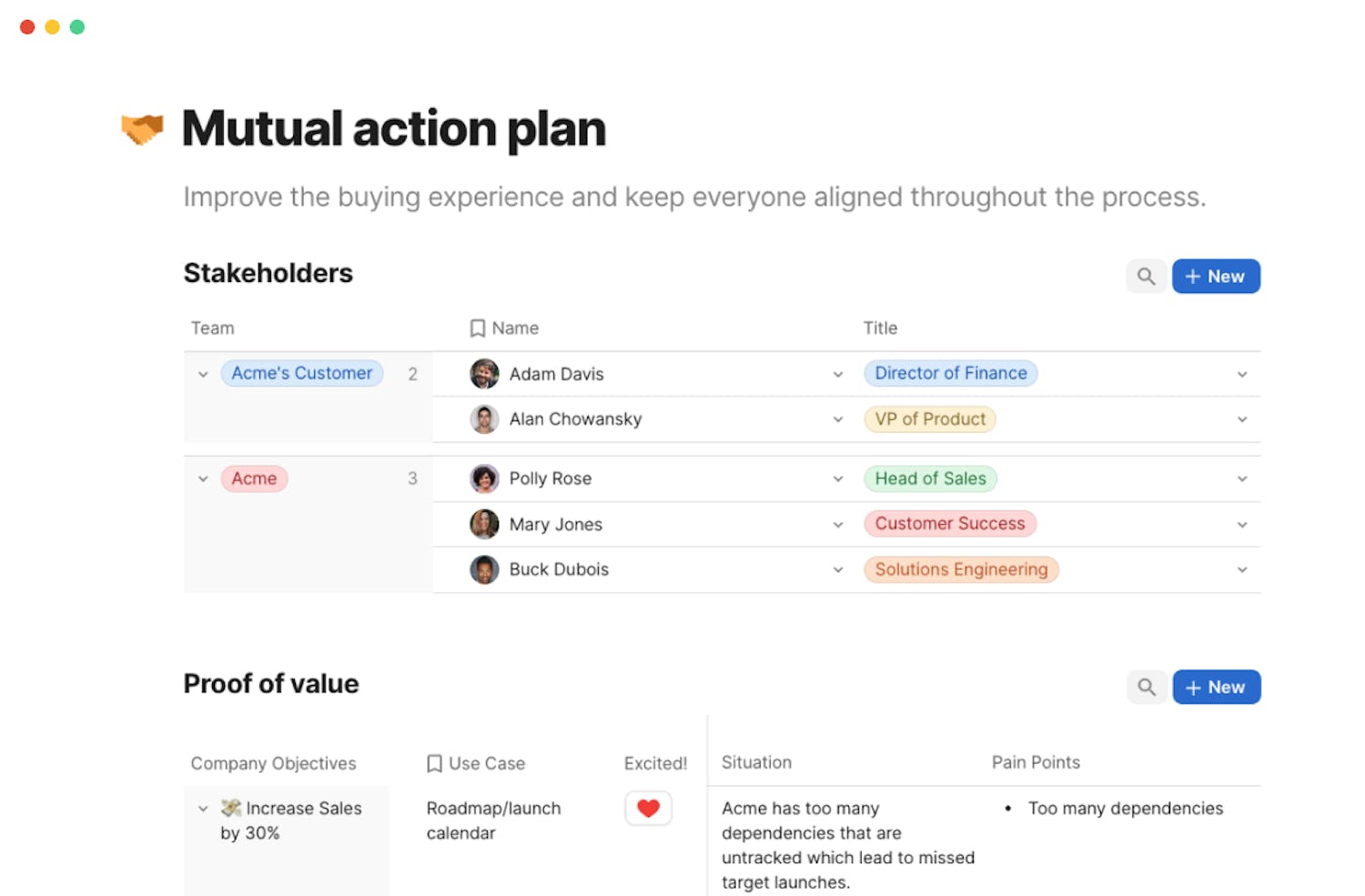The height and width of the screenshot is (896, 1365).
Task: Click Adam Davis's avatar photo
Action: (x=484, y=374)
